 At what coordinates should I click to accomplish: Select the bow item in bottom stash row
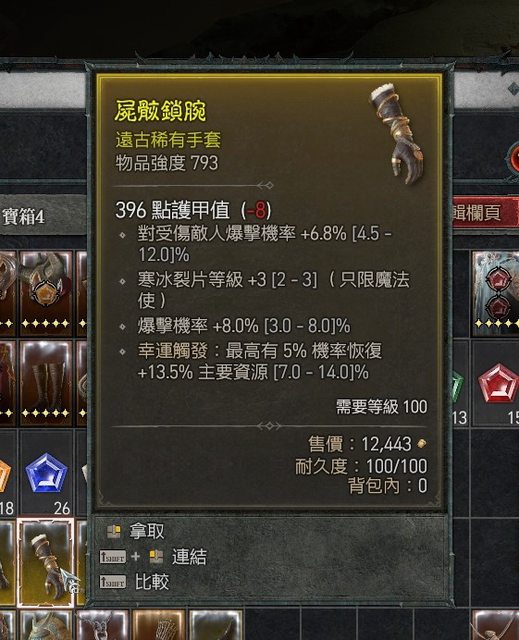pyautogui.click(x=216, y=625)
